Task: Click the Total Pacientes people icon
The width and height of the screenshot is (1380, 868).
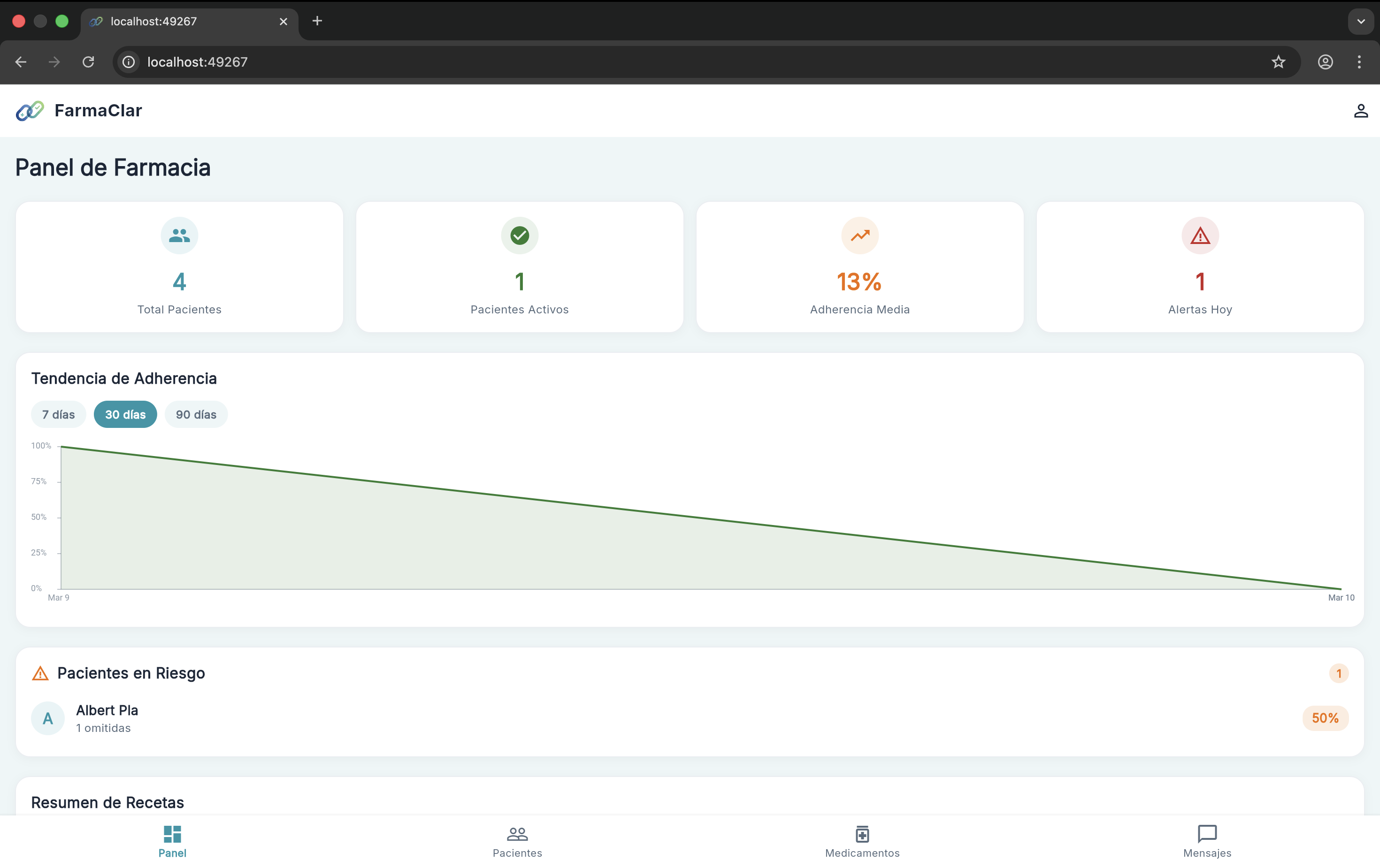Action: pos(179,236)
